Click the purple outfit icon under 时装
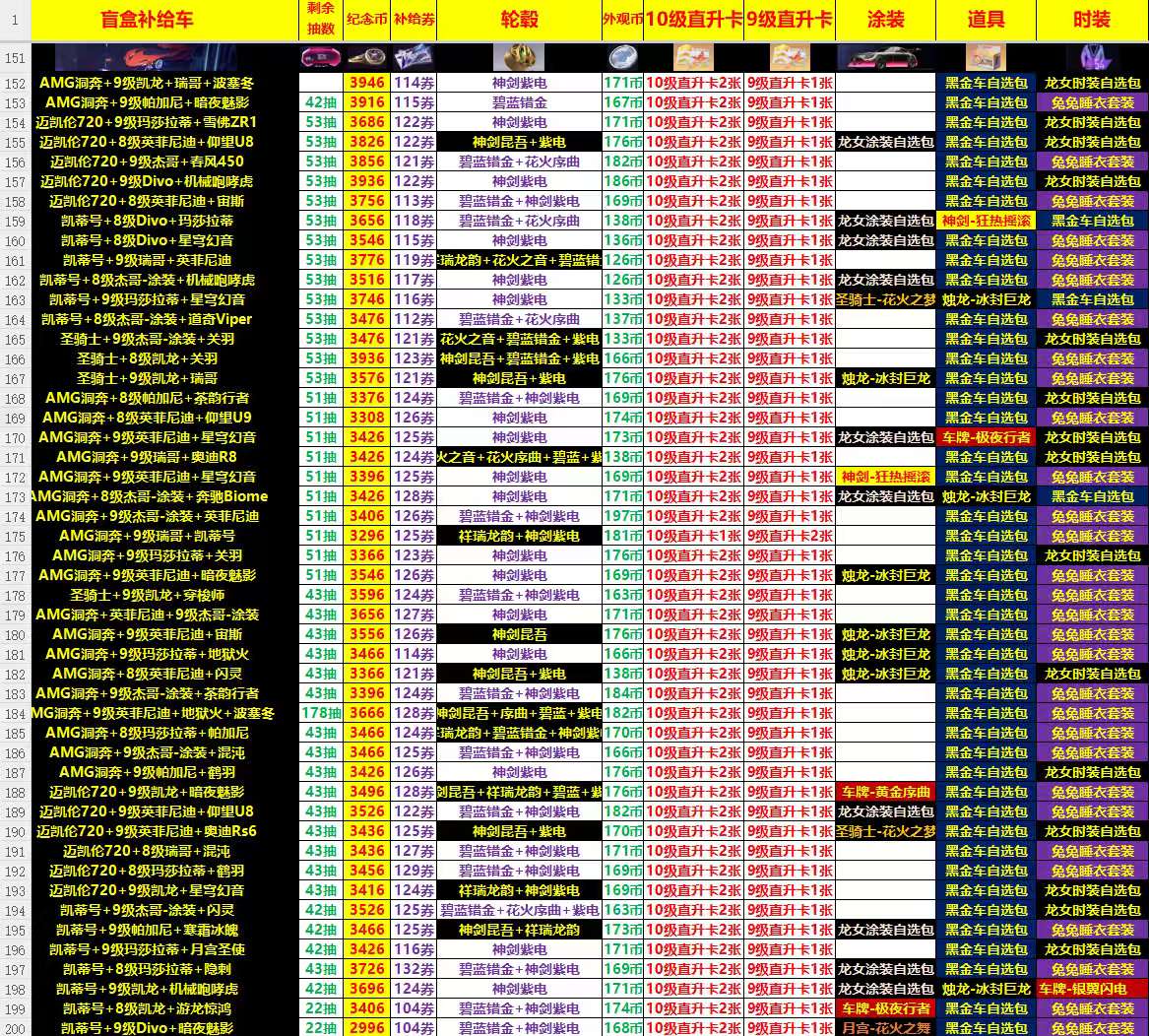Image resolution: width=1149 pixels, height=1036 pixels. (1092, 58)
